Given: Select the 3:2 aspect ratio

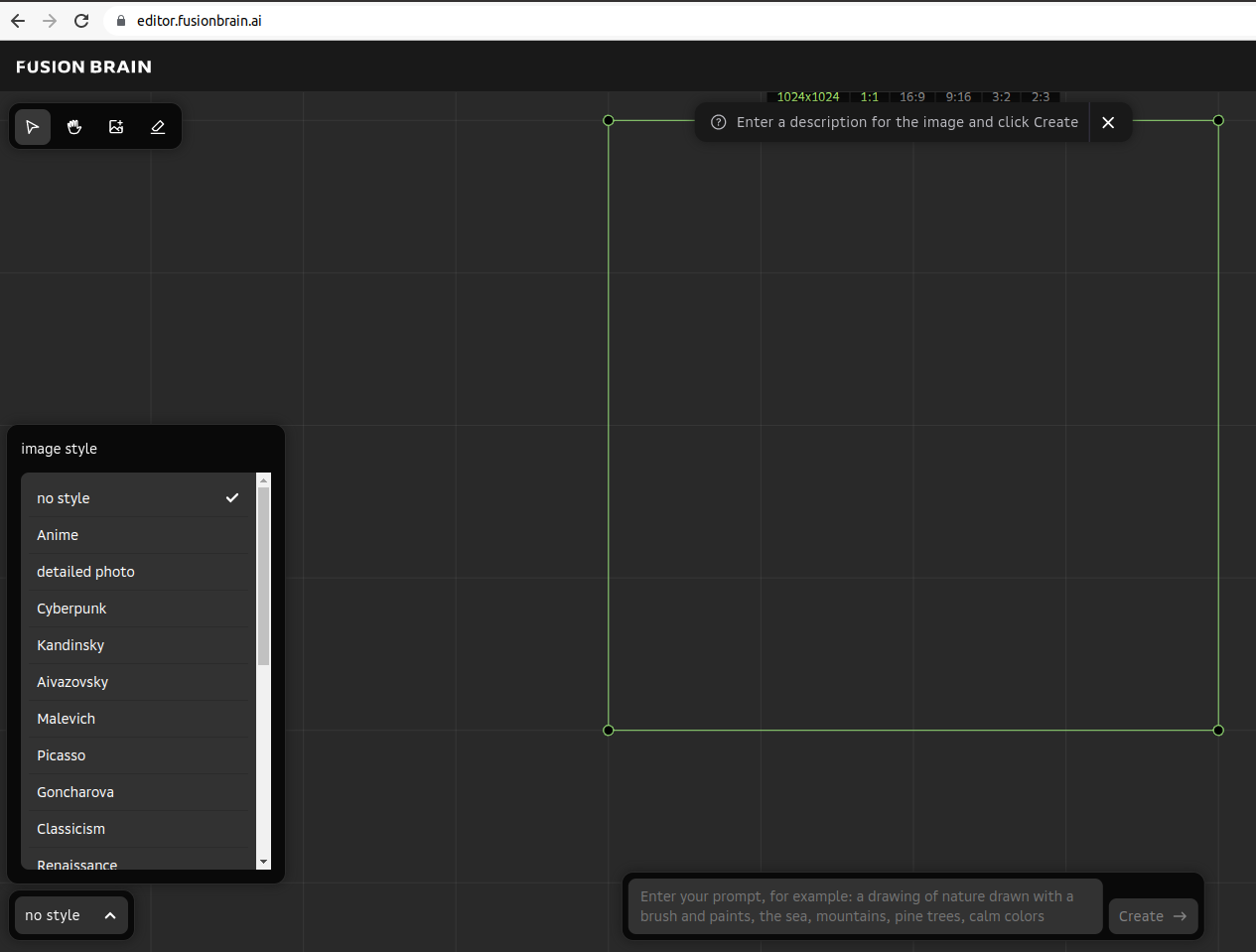Looking at the screenshot, I should 1001,96.
